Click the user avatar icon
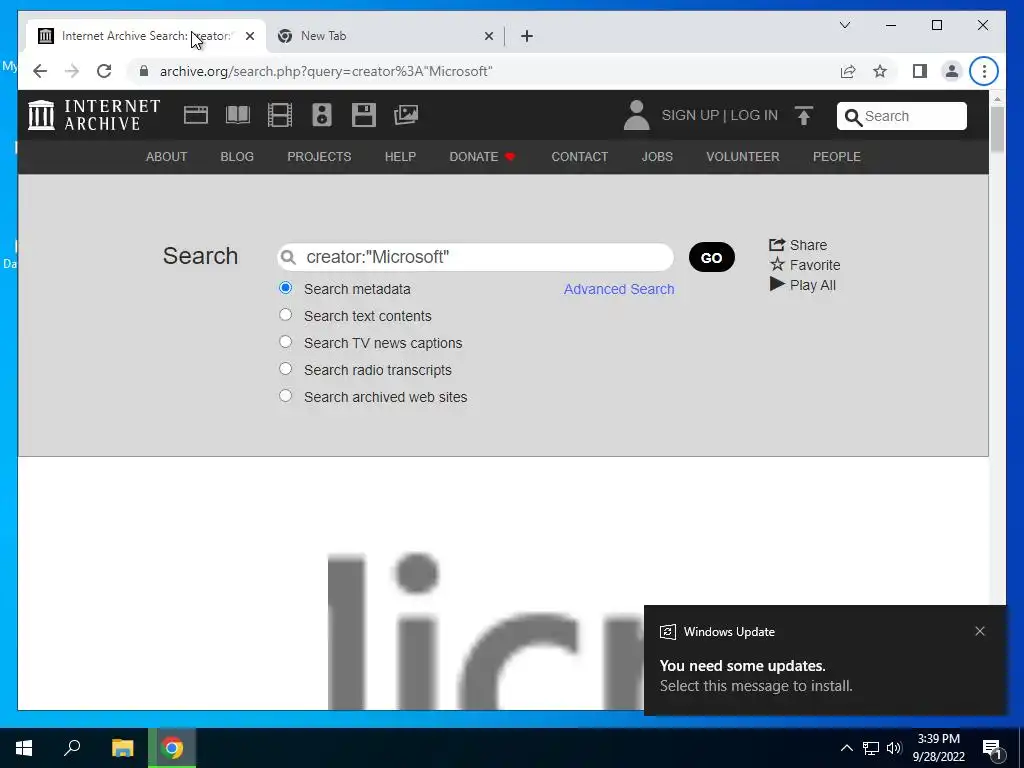The image size is (1024, 768). click(636, 115)
